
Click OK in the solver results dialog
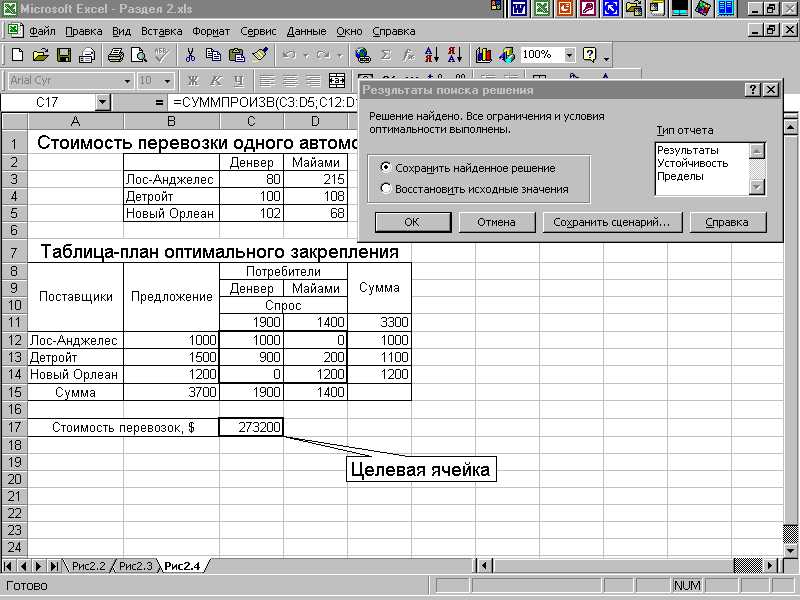click(x=412, y=222)
